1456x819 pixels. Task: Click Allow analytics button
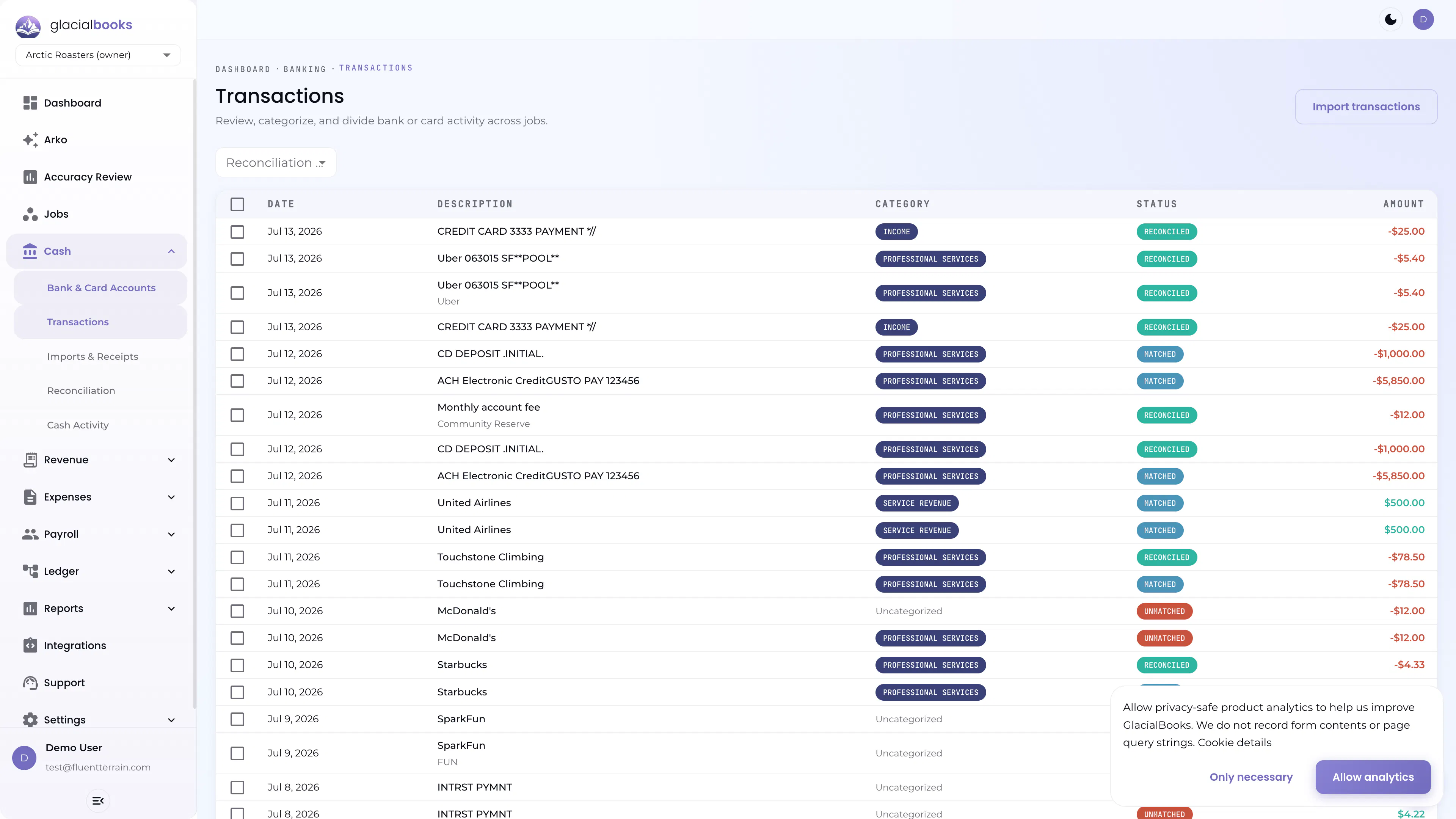[x=1373, y=777]
